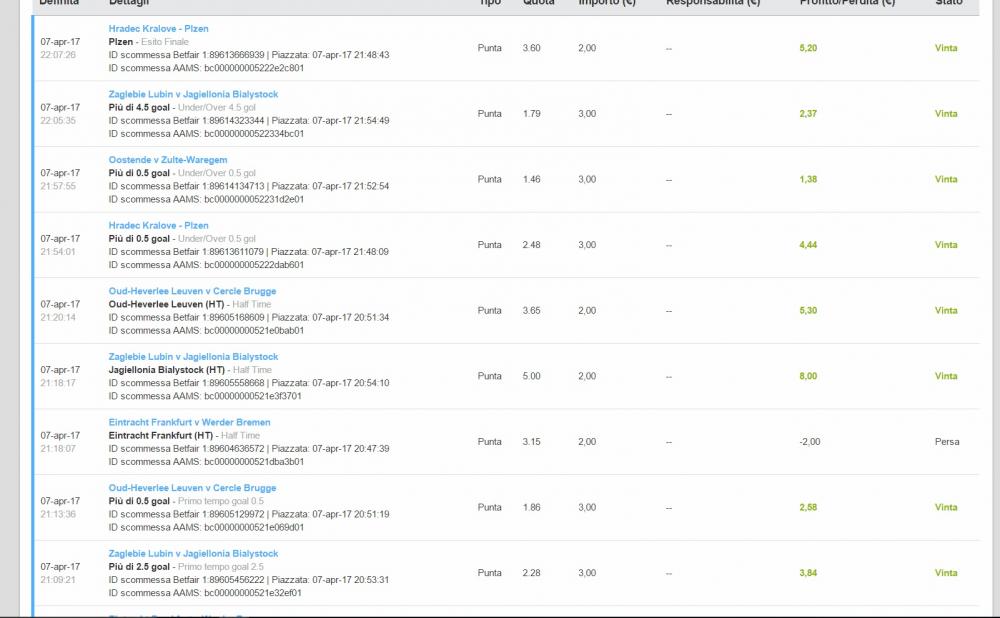Open the first Hradec Kralove - Plzen link
This screenshot has height=618, width=1000.
(x=158, y=29)
